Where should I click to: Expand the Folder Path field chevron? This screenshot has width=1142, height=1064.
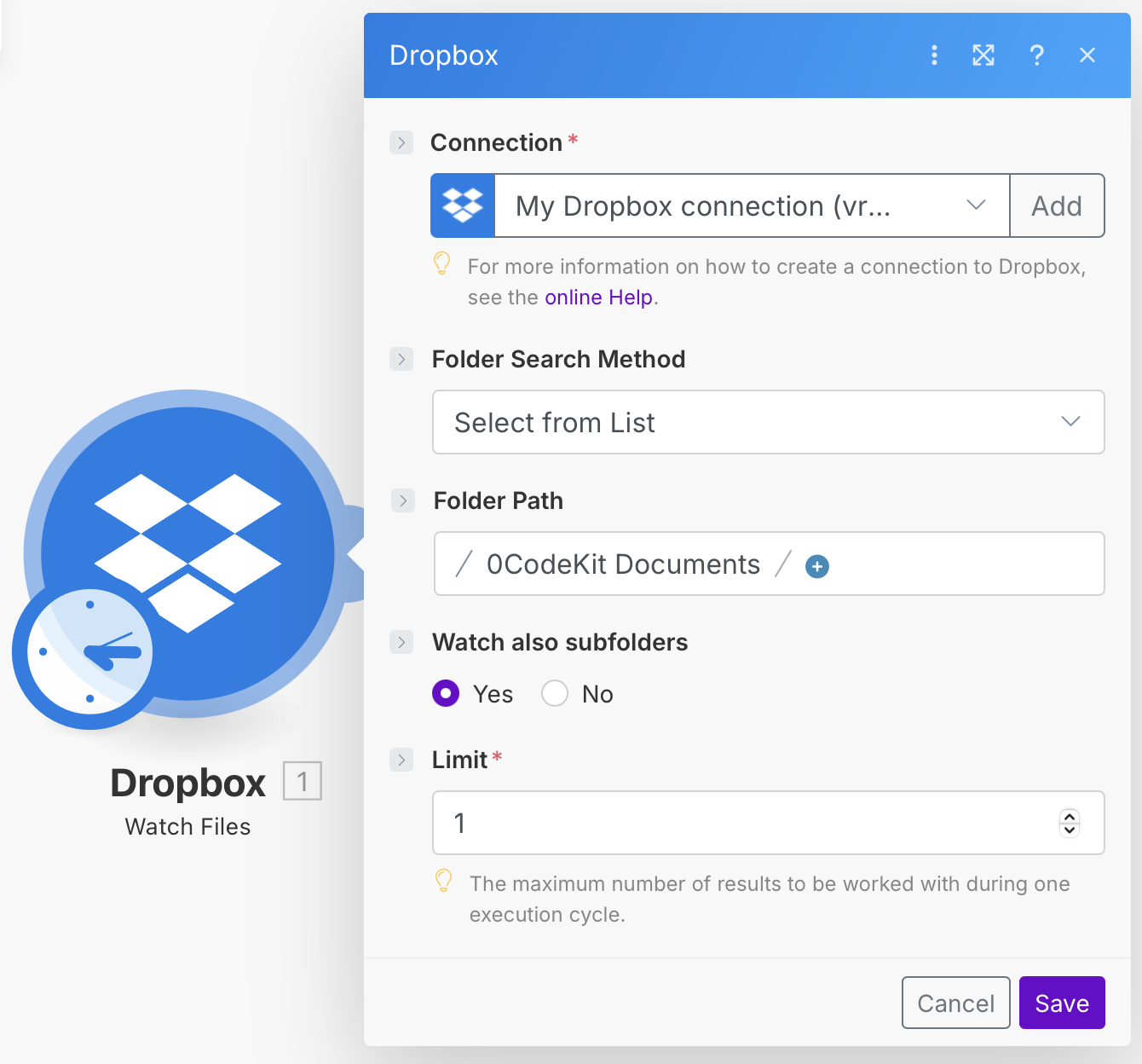point(403,500)
